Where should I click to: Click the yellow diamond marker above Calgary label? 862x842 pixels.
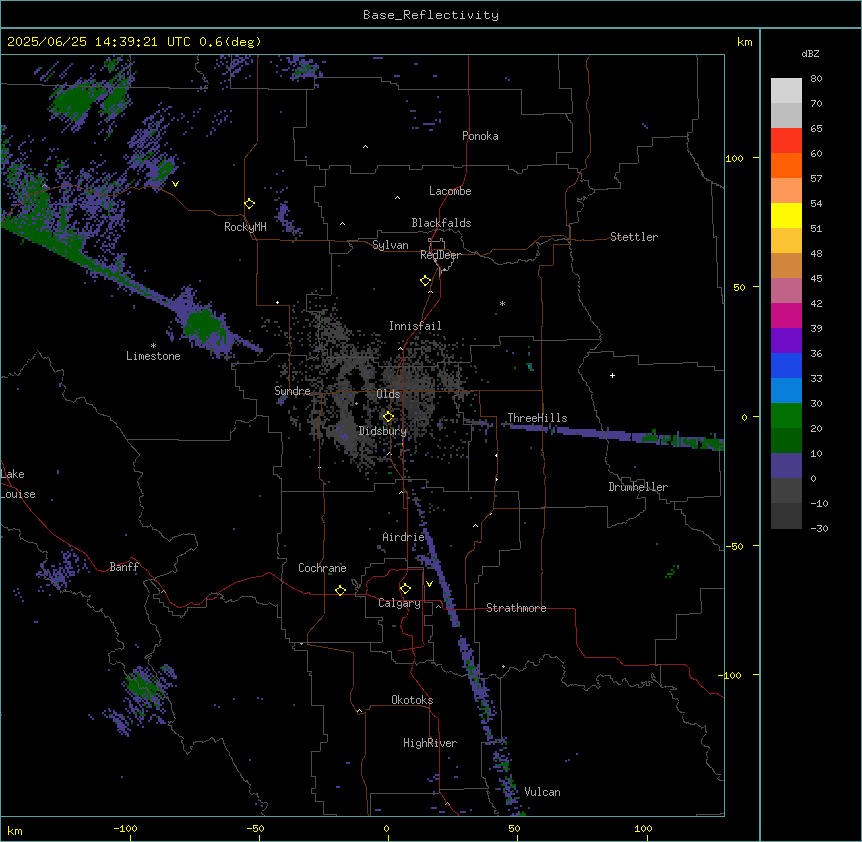405,589
